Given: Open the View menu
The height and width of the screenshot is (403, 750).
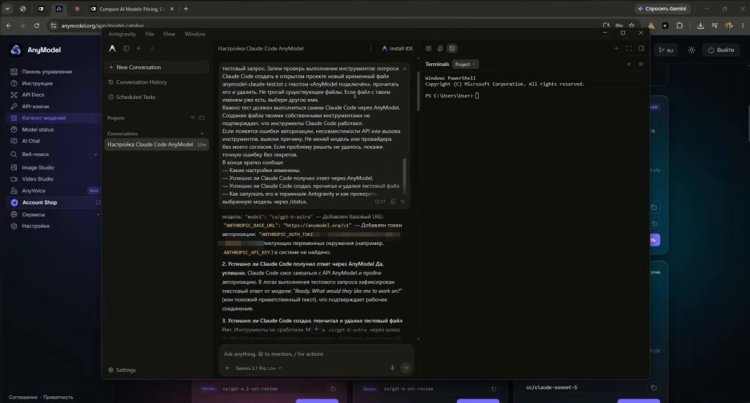Looking at the screenshot, I should (169, 34).
